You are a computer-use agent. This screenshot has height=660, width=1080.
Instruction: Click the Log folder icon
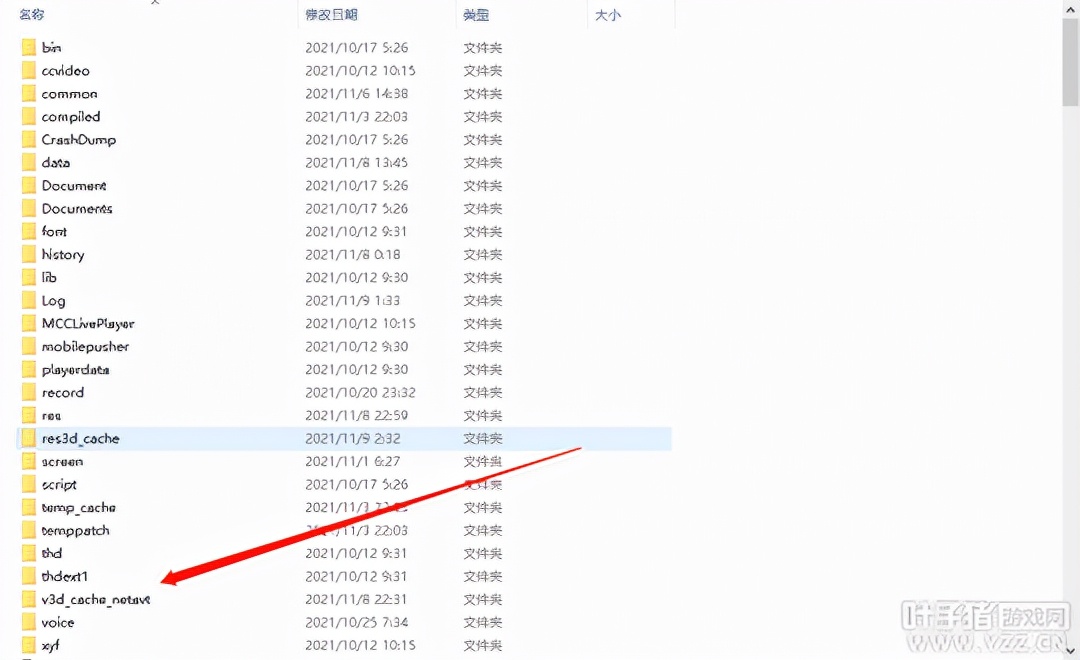coord(28,300)
